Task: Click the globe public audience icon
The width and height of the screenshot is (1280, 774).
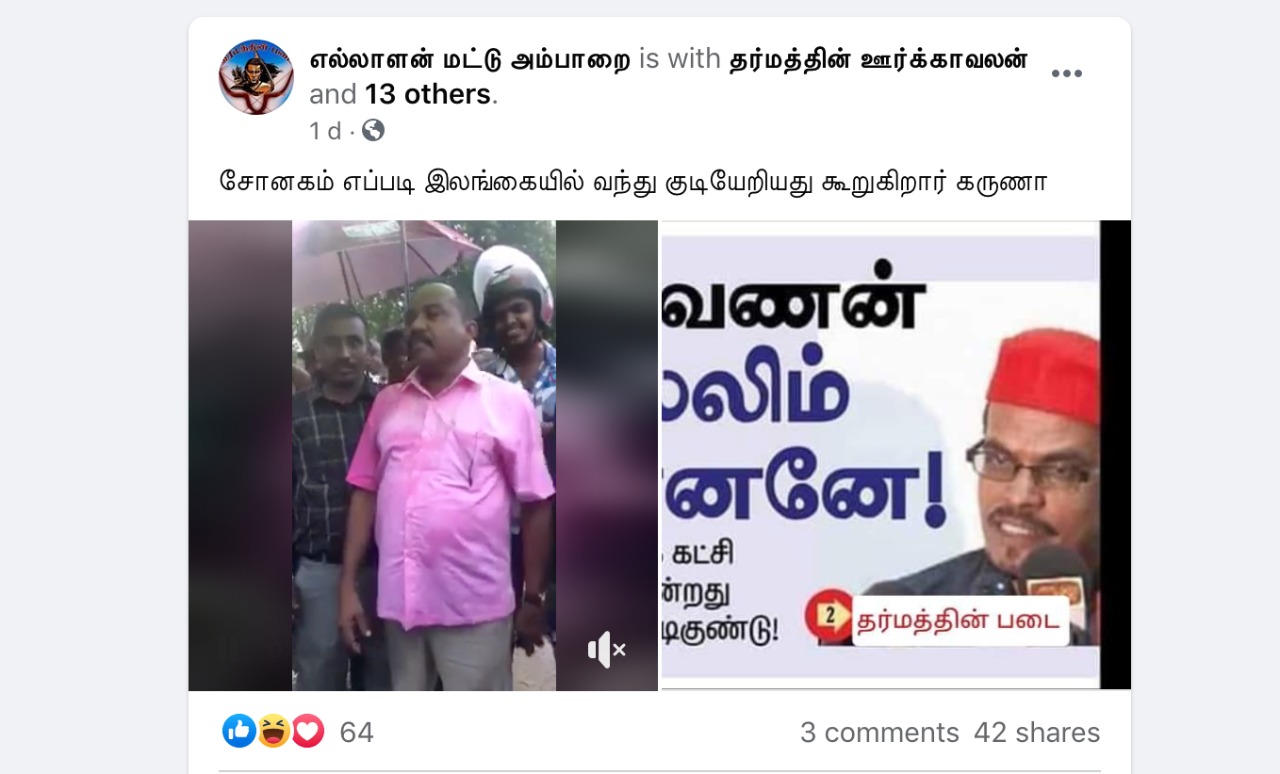Action: pos(373,130)
